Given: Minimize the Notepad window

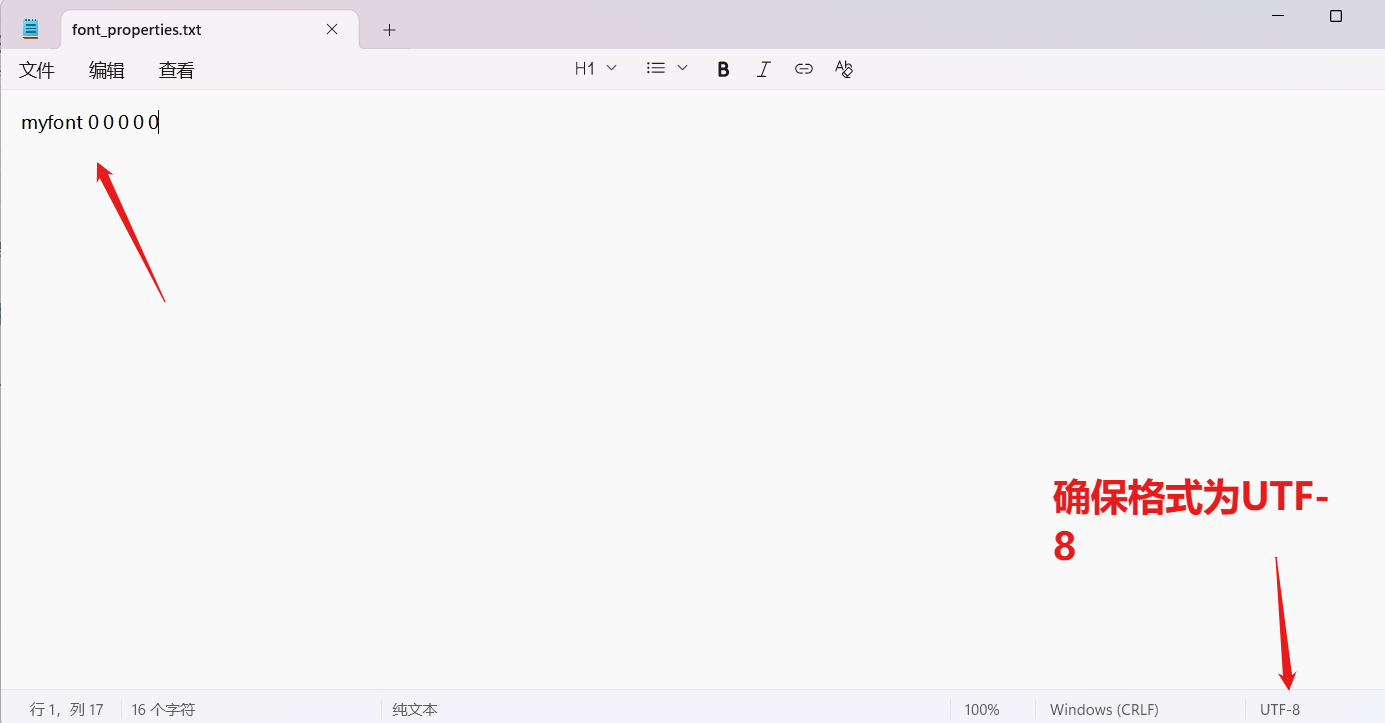Looking at the screenshot, I should click(x=1279, y=16).
